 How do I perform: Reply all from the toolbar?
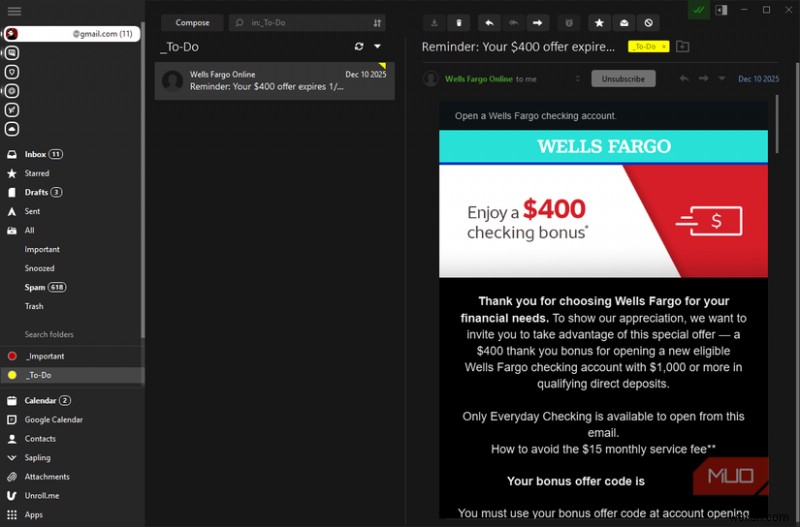(x=513, y=22)
